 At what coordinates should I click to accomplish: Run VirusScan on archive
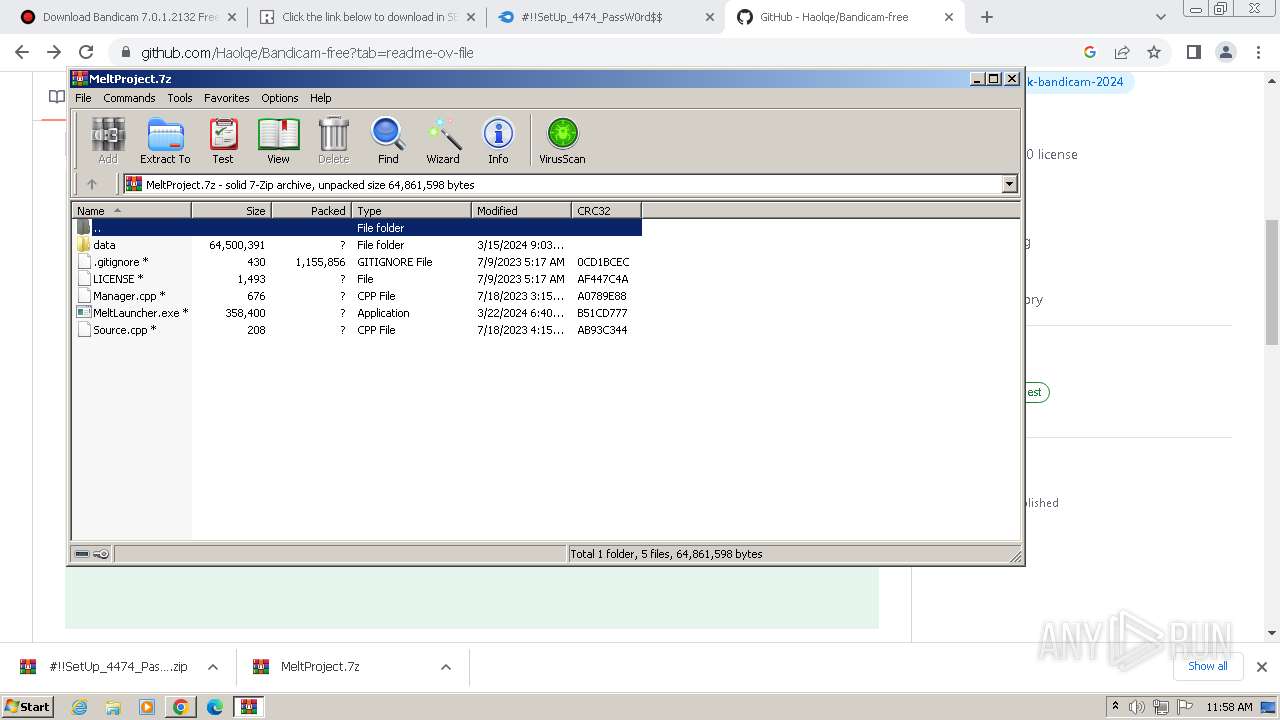[562, 140]
